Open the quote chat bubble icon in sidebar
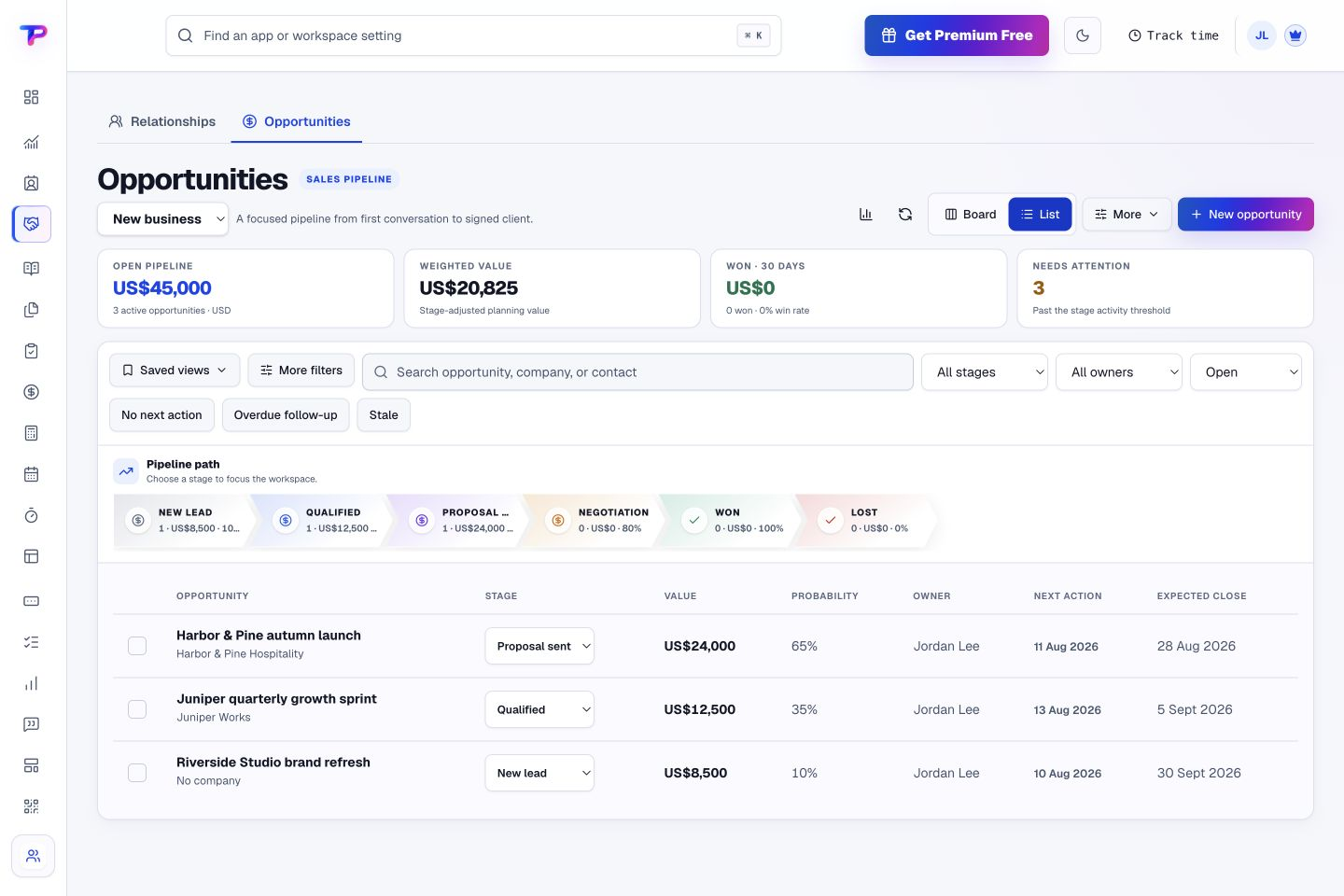The image size is (1344, 896). point(31,724)
